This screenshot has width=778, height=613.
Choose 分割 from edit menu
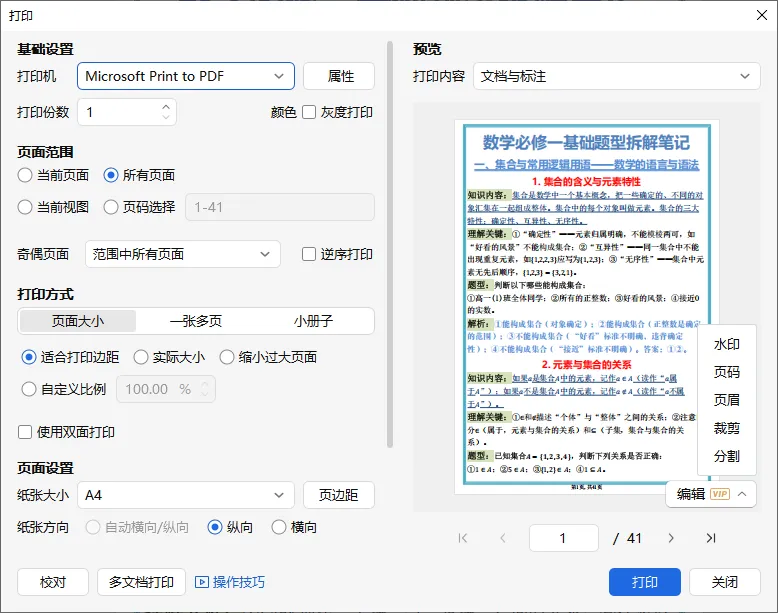[726, 456]
